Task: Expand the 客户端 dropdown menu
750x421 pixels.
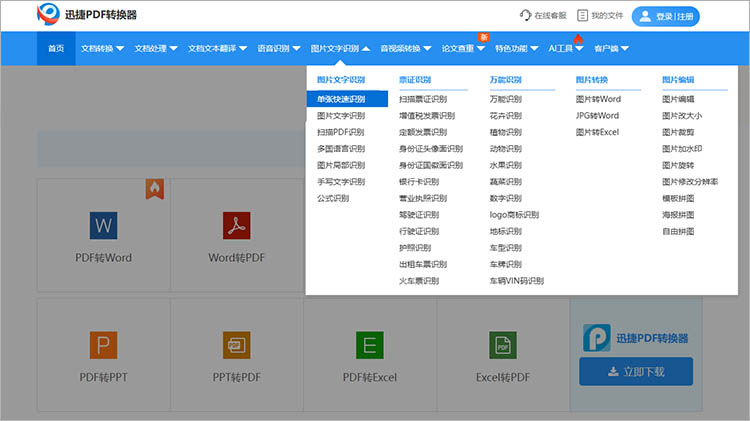Action: [x=611, y=48]
